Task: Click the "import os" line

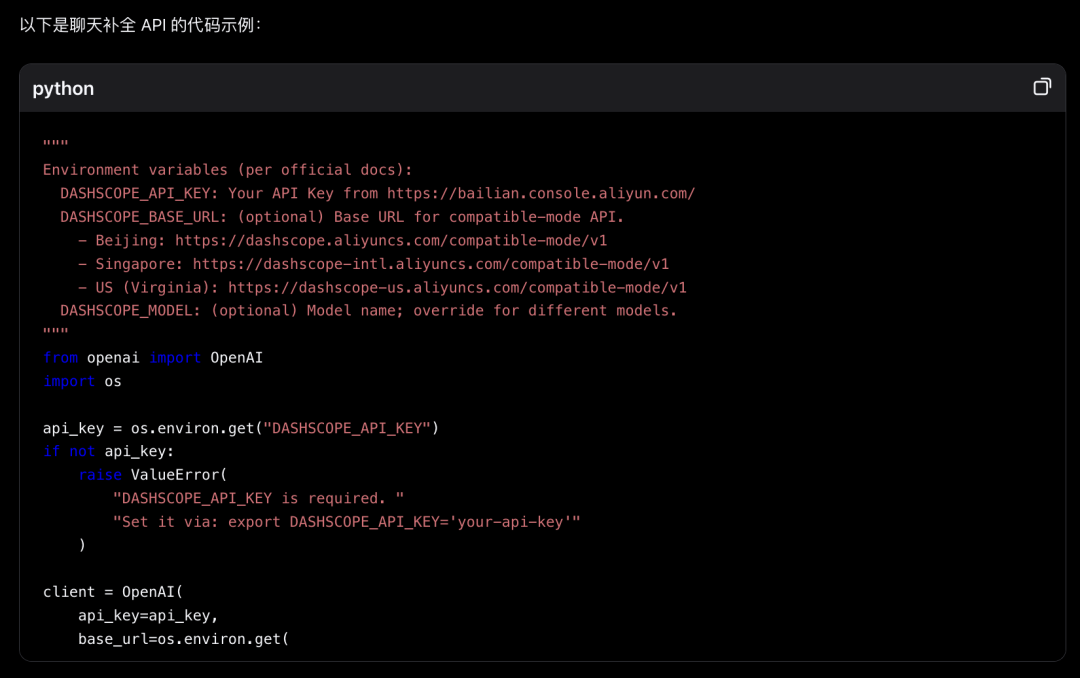Action: pyautogui.click(x=82, y=381)
